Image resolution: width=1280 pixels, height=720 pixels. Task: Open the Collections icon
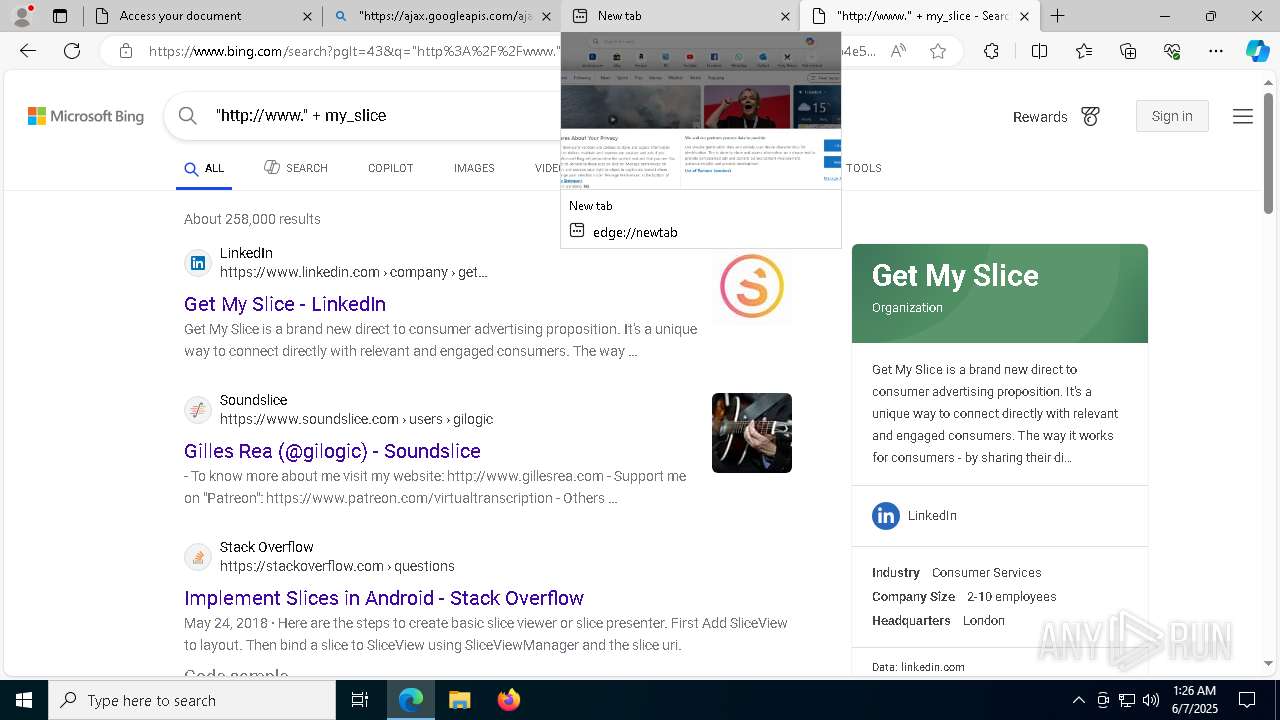[1128, 51]
